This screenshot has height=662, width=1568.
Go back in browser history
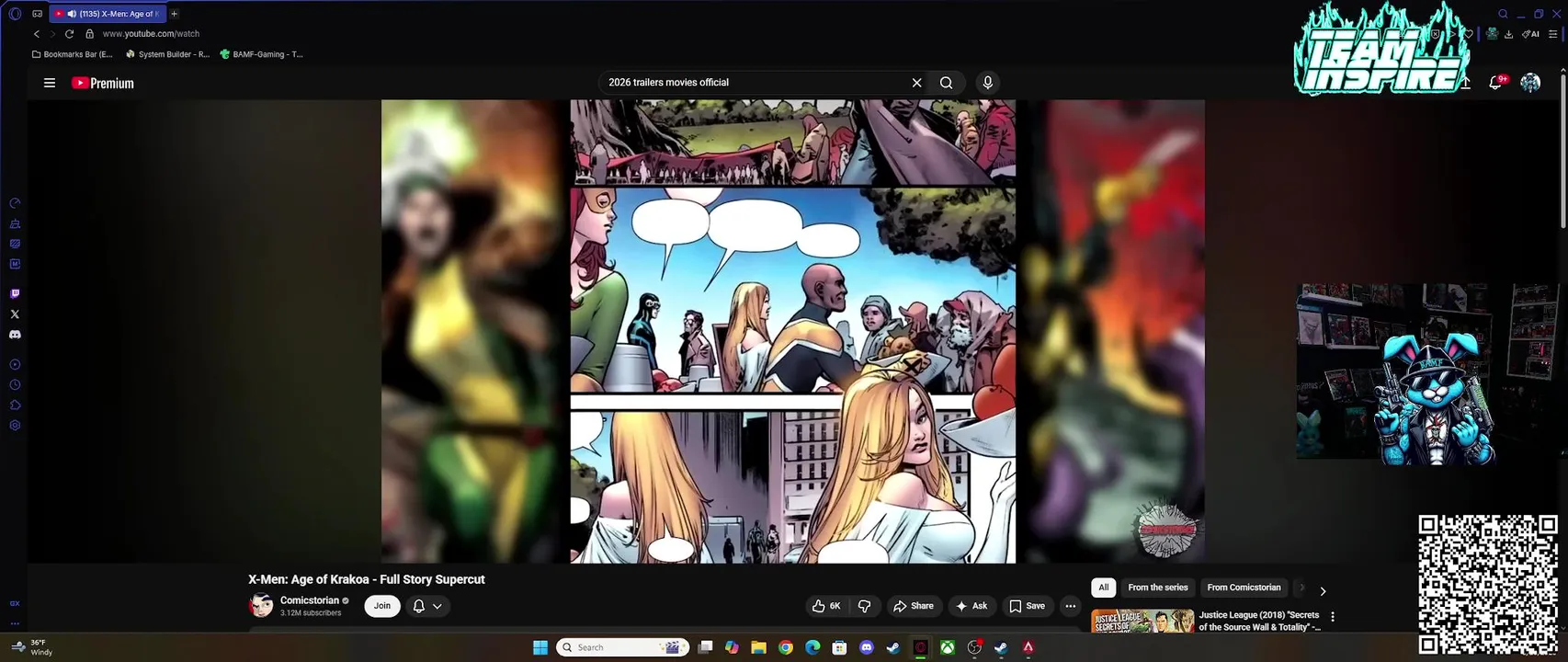[37, 34]
